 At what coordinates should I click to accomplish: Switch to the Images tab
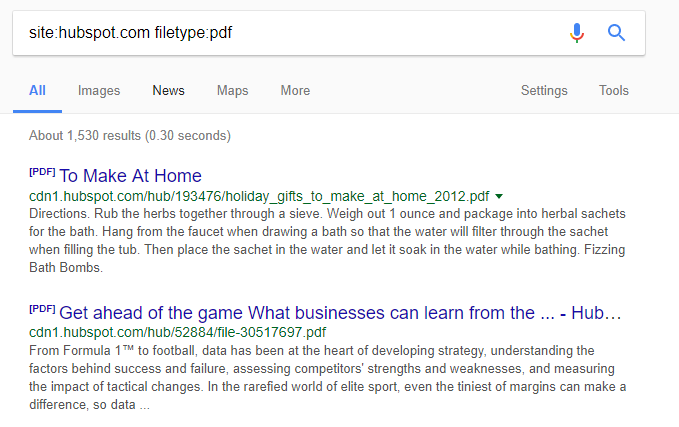pyautogui.click(x=99, y=90)
